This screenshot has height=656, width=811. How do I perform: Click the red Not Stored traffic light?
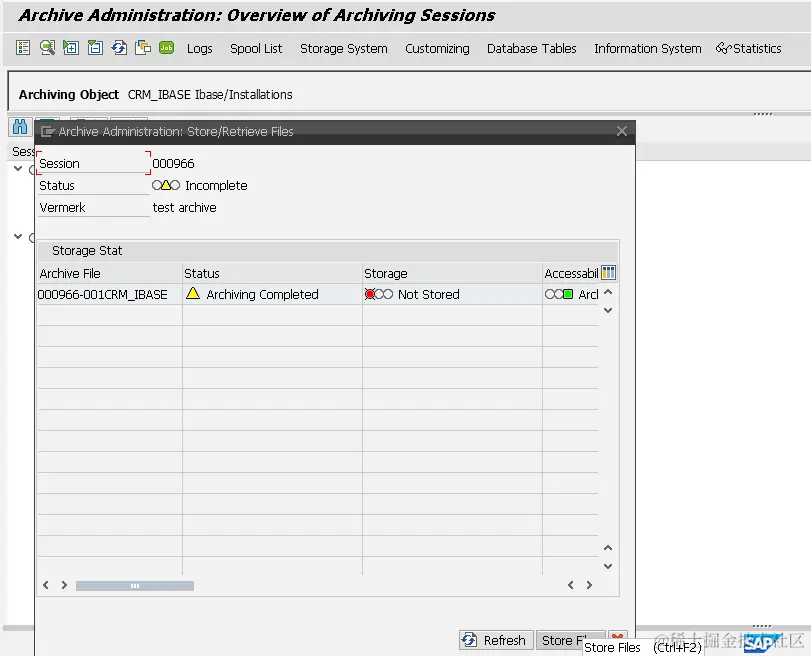click(x=378, y=294)
